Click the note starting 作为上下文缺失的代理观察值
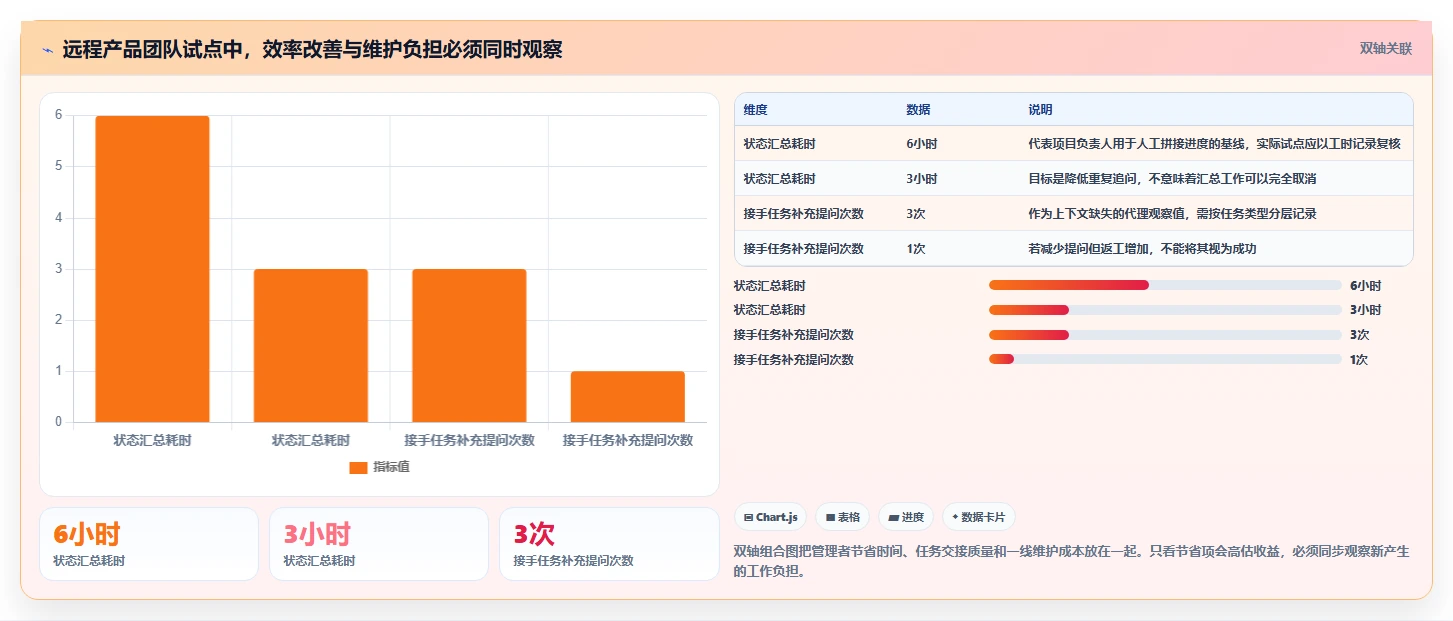1453x621 pixels. (x=1172, y=214)
